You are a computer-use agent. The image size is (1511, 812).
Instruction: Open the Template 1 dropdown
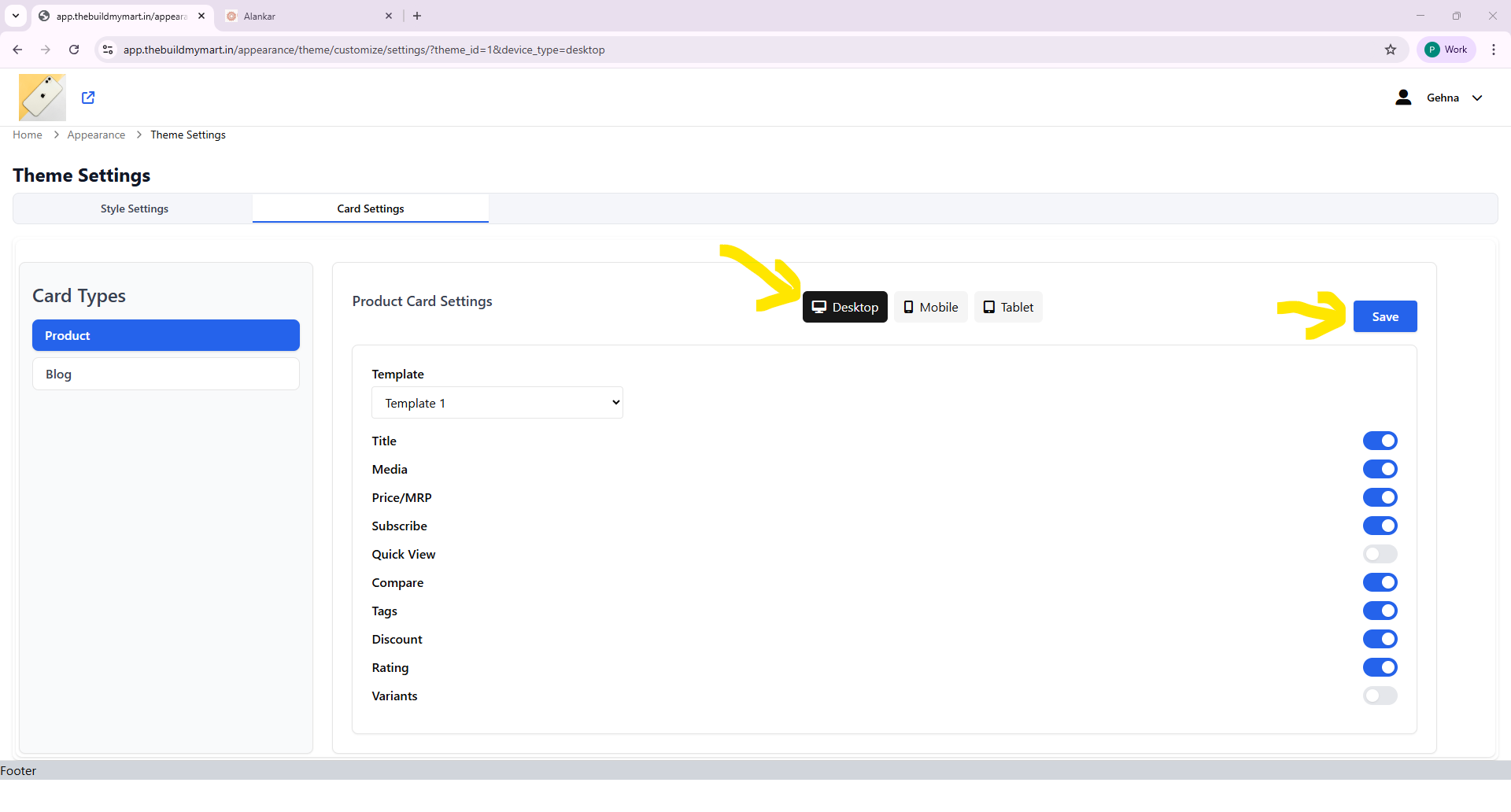click(497, 403)
